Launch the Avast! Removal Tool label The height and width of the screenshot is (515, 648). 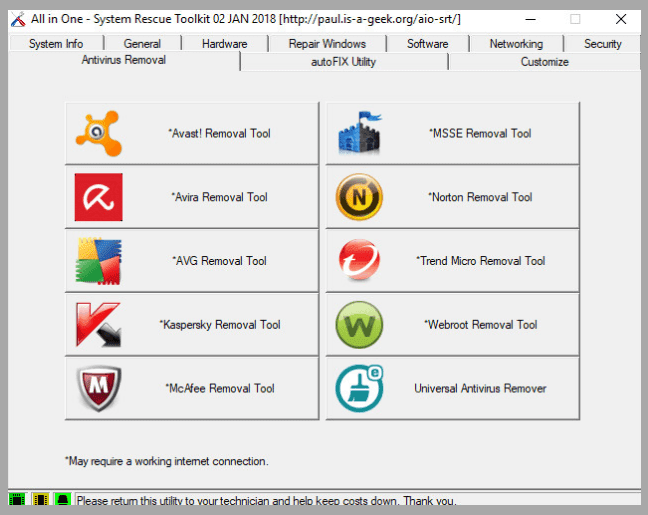click(219, 134)
